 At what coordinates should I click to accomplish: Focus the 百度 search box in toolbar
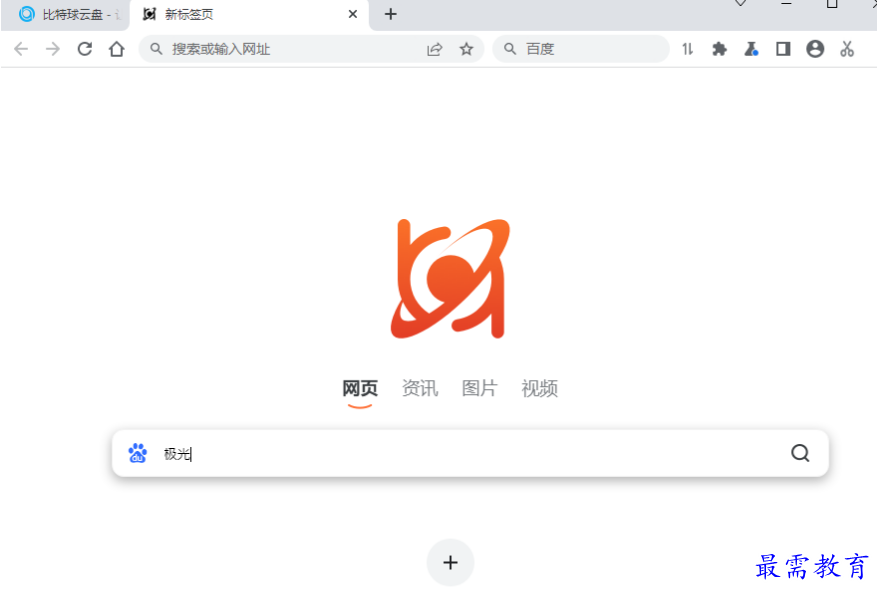[x=581, y=49]
